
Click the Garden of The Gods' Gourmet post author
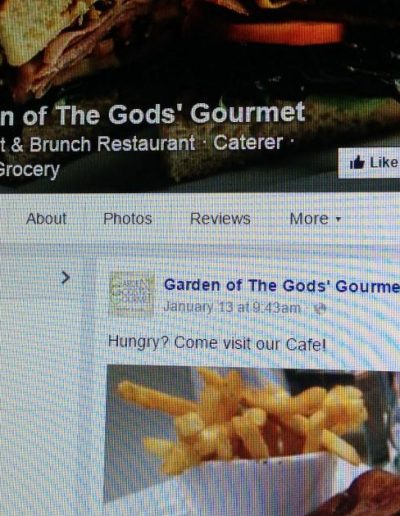click(x=282, y=286)
